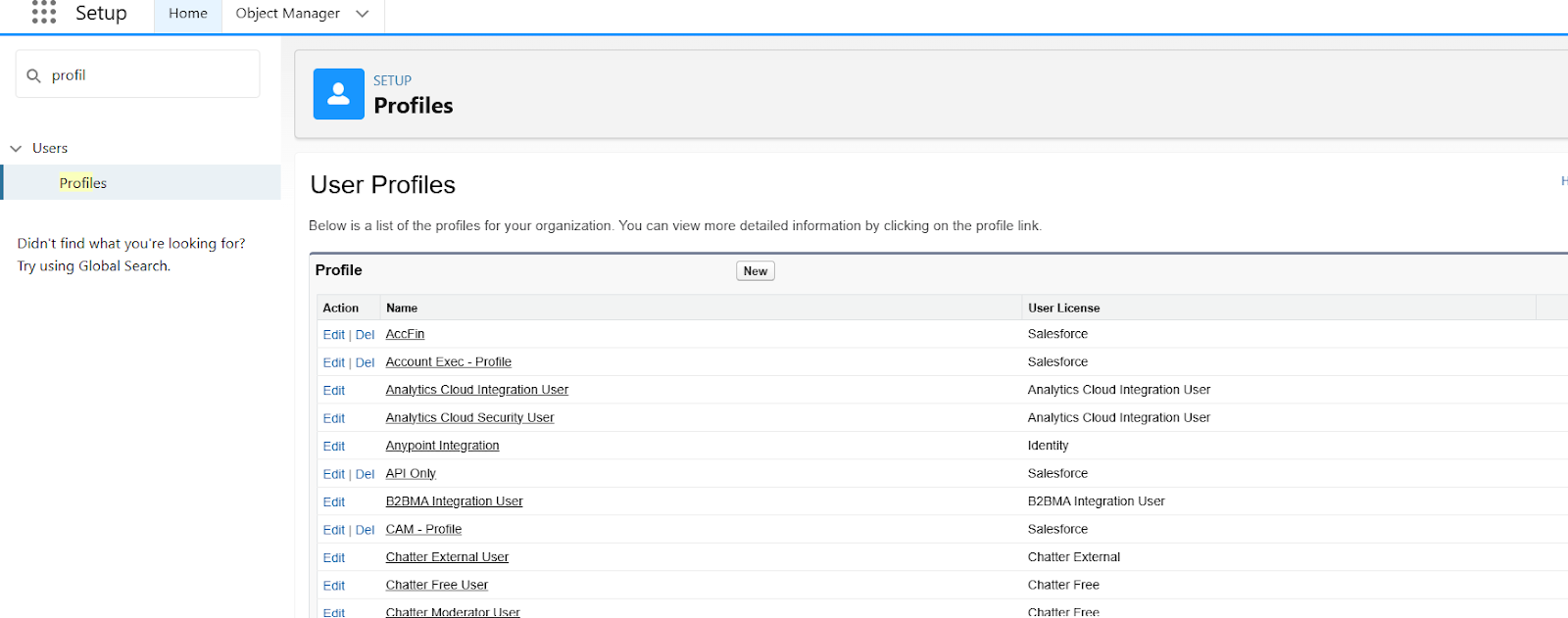The height and width of the screenshot is (618, 1568).
Task: Open the CAM - Profile link
Action: pos(423,529)
